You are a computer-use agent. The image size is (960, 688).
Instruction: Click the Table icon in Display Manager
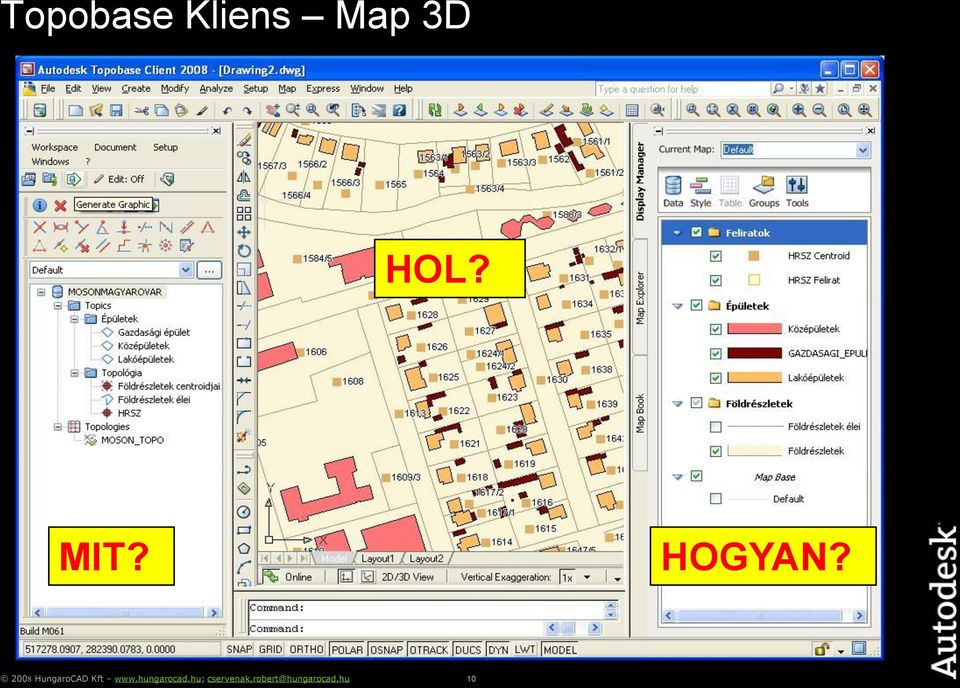[730, 192]
